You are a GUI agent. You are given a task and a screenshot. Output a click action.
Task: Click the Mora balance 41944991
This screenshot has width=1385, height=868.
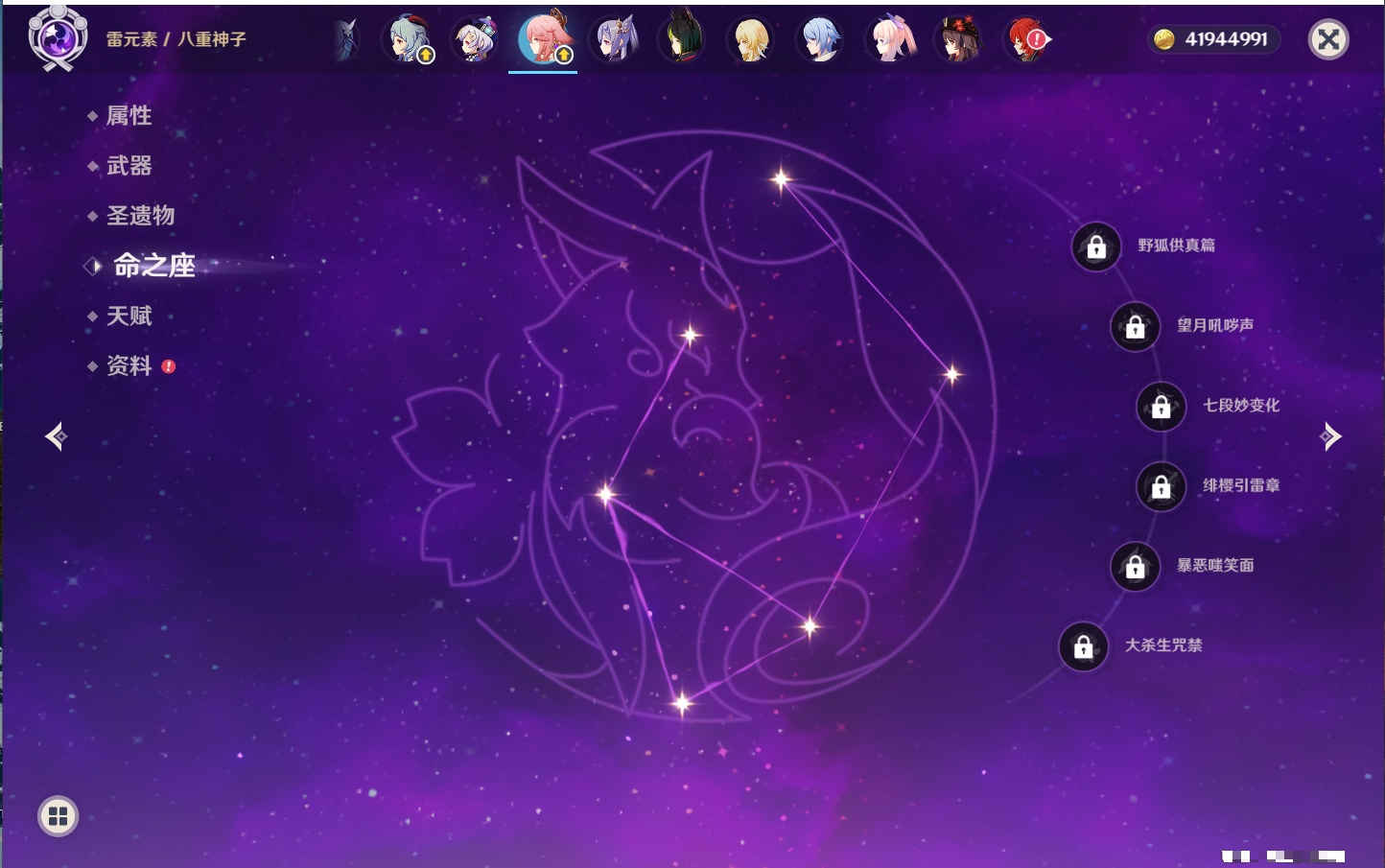tap(1227, 39)
